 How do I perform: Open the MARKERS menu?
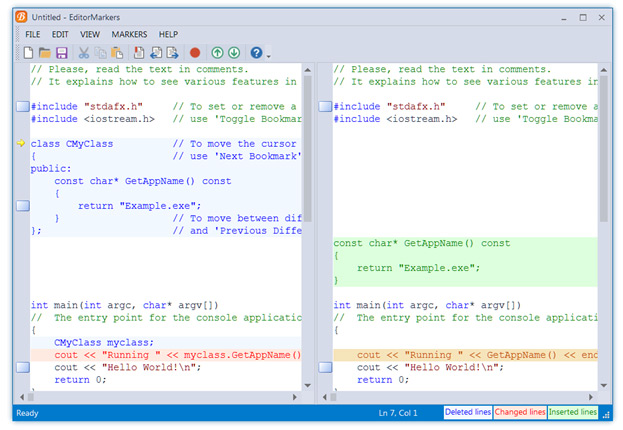[129, 34]
